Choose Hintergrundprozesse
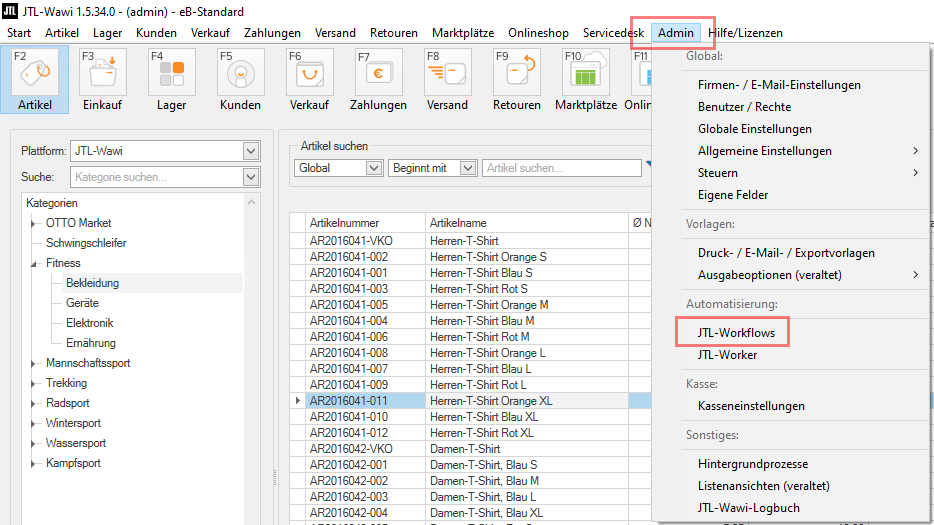 753,464
